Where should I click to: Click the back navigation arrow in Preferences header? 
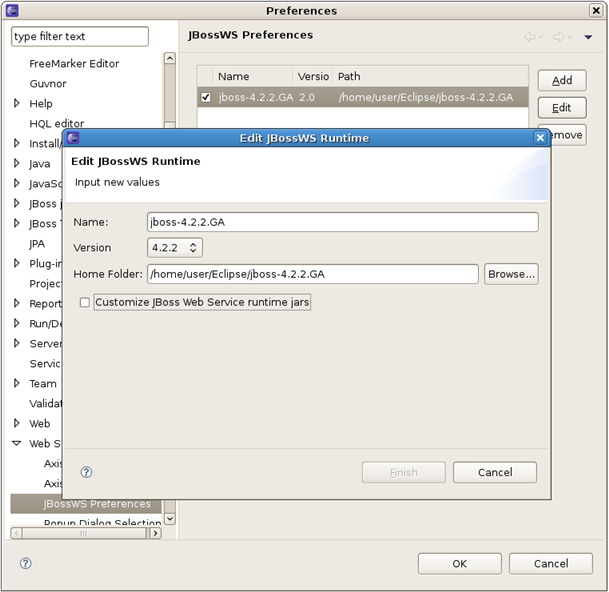[x=530, y=37]
